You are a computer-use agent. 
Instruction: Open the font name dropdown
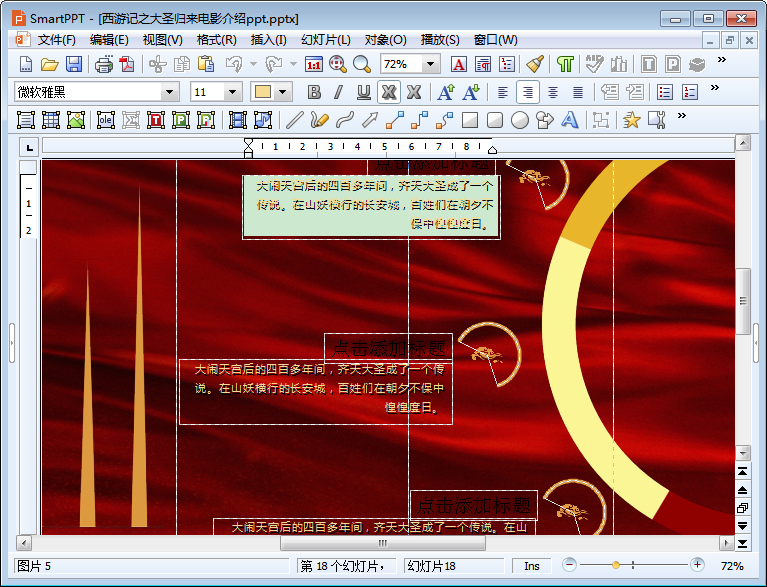(x=169, y=92)
